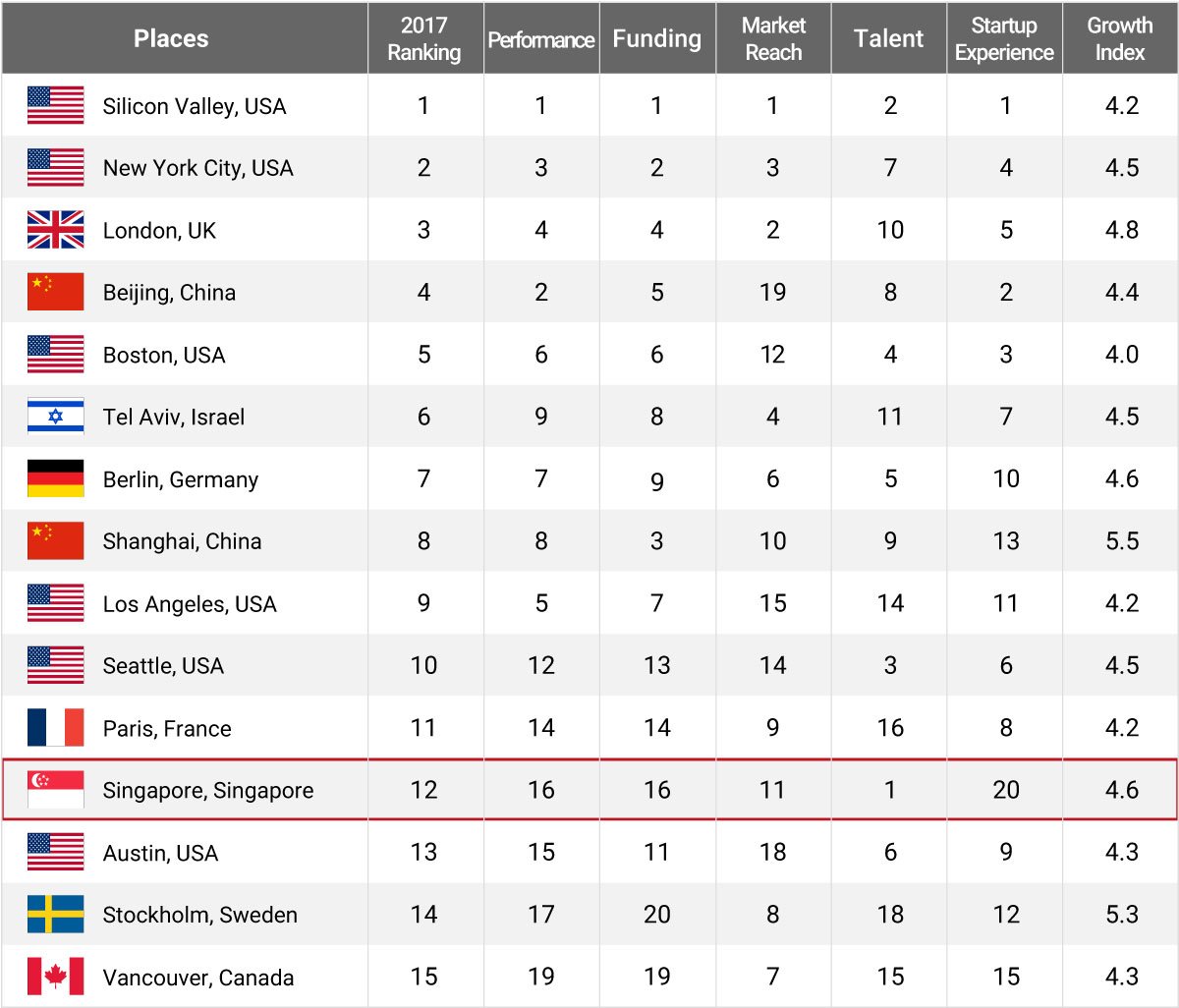This screenshot has width=1179, height=1008.
Task: Click the Canadian flag next to Vancouver
Action: (x=55, y=977)
